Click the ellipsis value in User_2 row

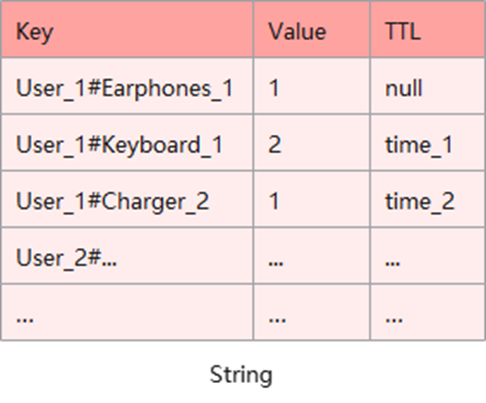tap(312, 256)
